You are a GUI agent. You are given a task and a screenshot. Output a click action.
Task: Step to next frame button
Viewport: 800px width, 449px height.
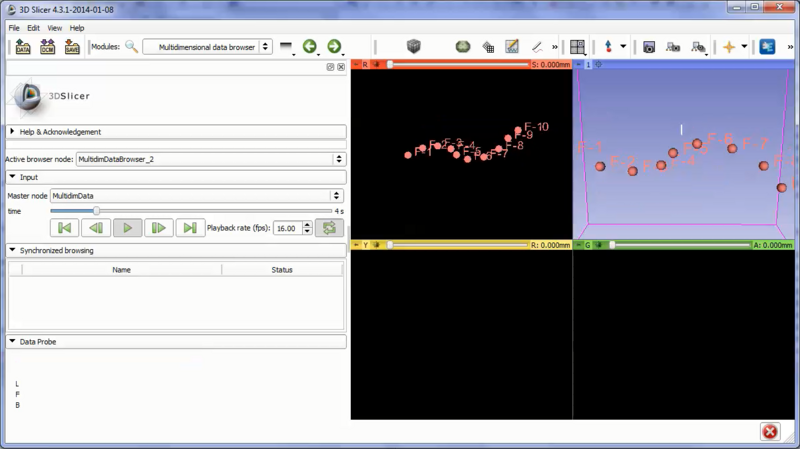click(159, 228)
